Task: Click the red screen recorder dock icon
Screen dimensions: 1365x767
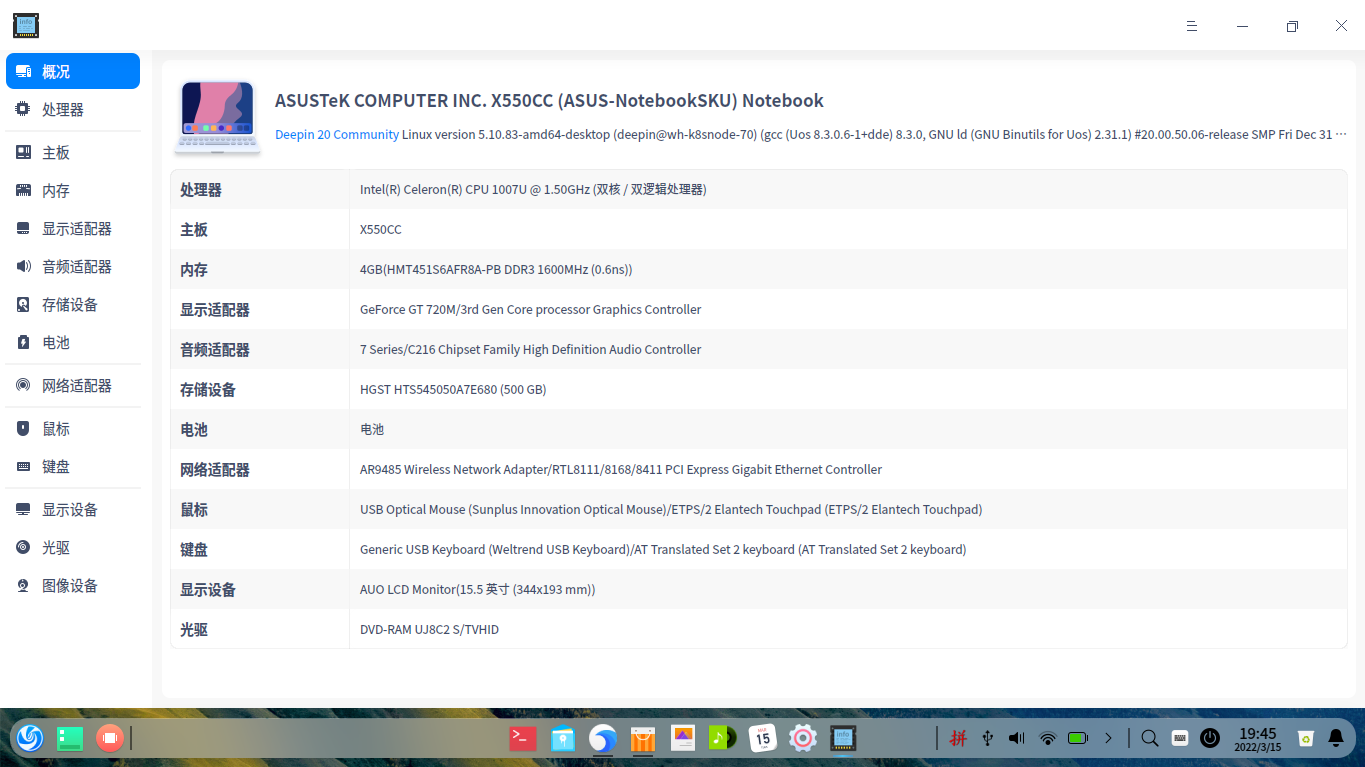Action: tap(109, 738)
